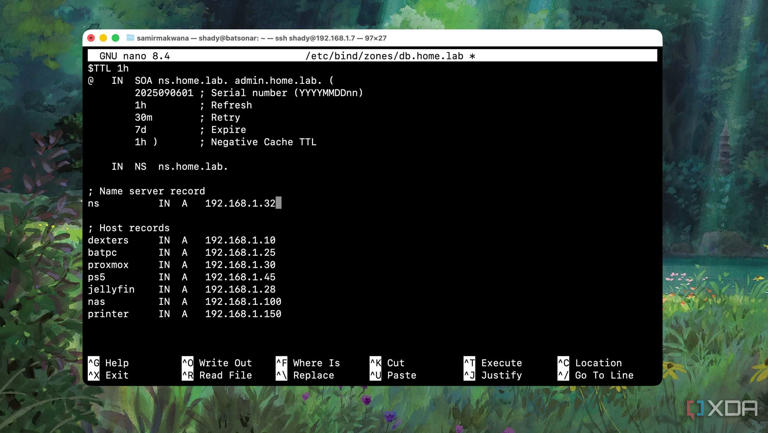The width and height of the screenshot is (768, 433).
Task: Click the ^G Help shortcut
Action: coord(109,363)
